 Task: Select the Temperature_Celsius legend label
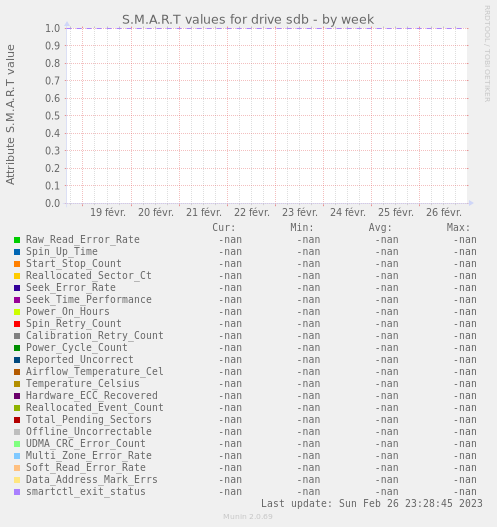pos(83,383)
